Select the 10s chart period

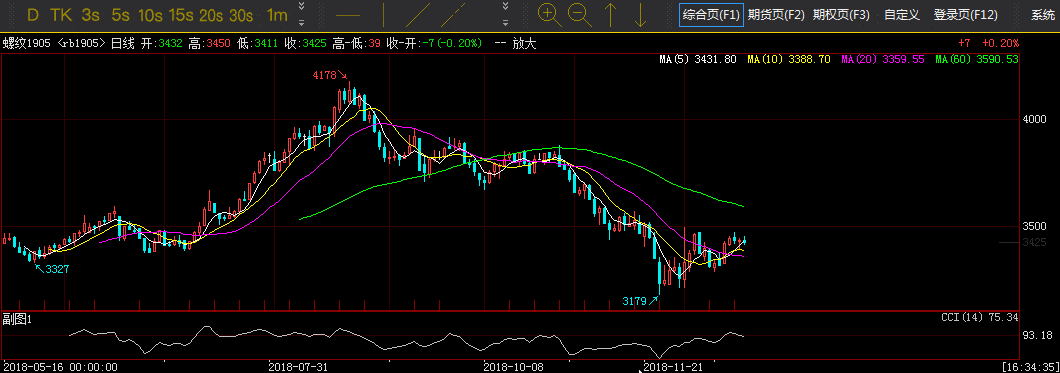coord(150,15)
